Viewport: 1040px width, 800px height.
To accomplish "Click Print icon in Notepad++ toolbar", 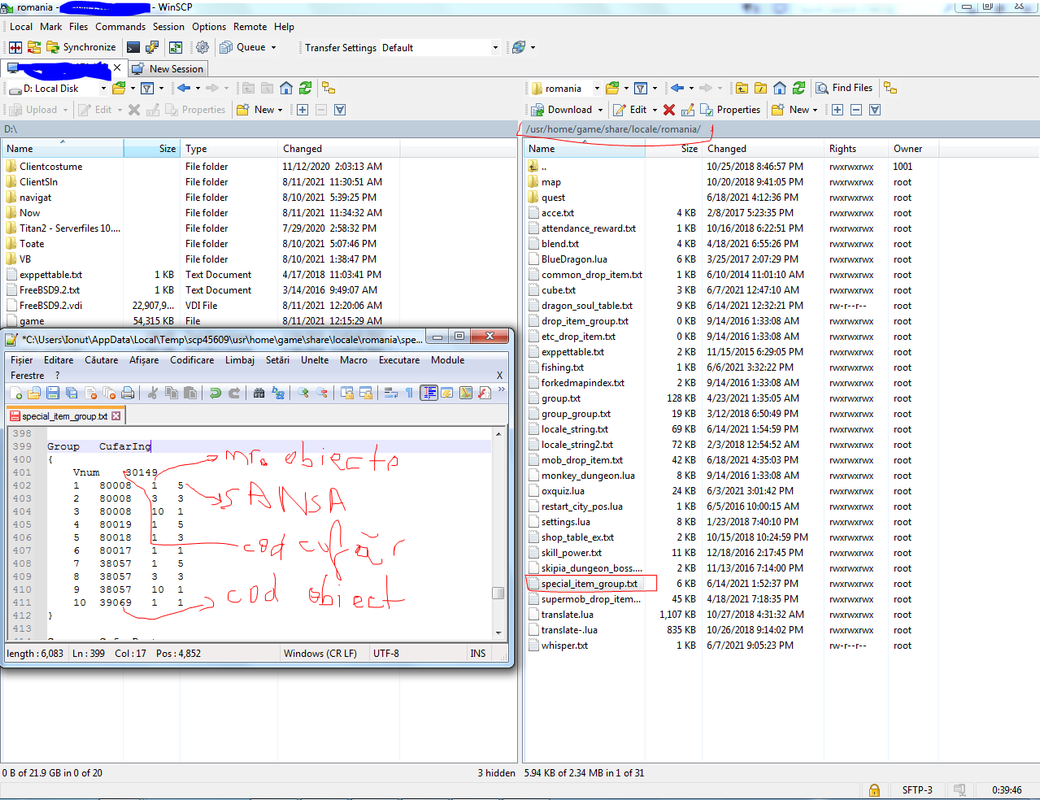I will tap(128, 393).
